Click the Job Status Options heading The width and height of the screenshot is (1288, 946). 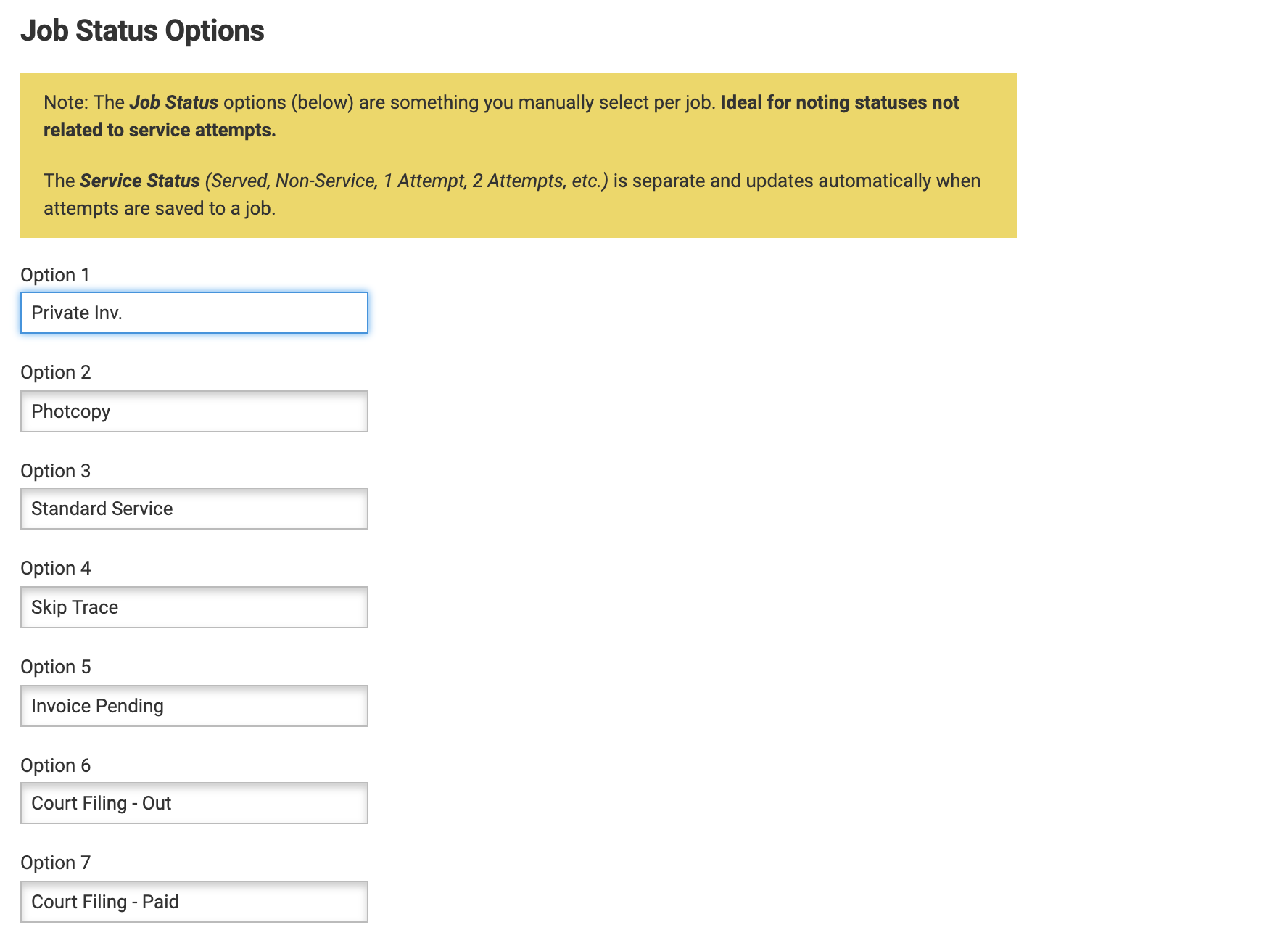tap(142, 30)
